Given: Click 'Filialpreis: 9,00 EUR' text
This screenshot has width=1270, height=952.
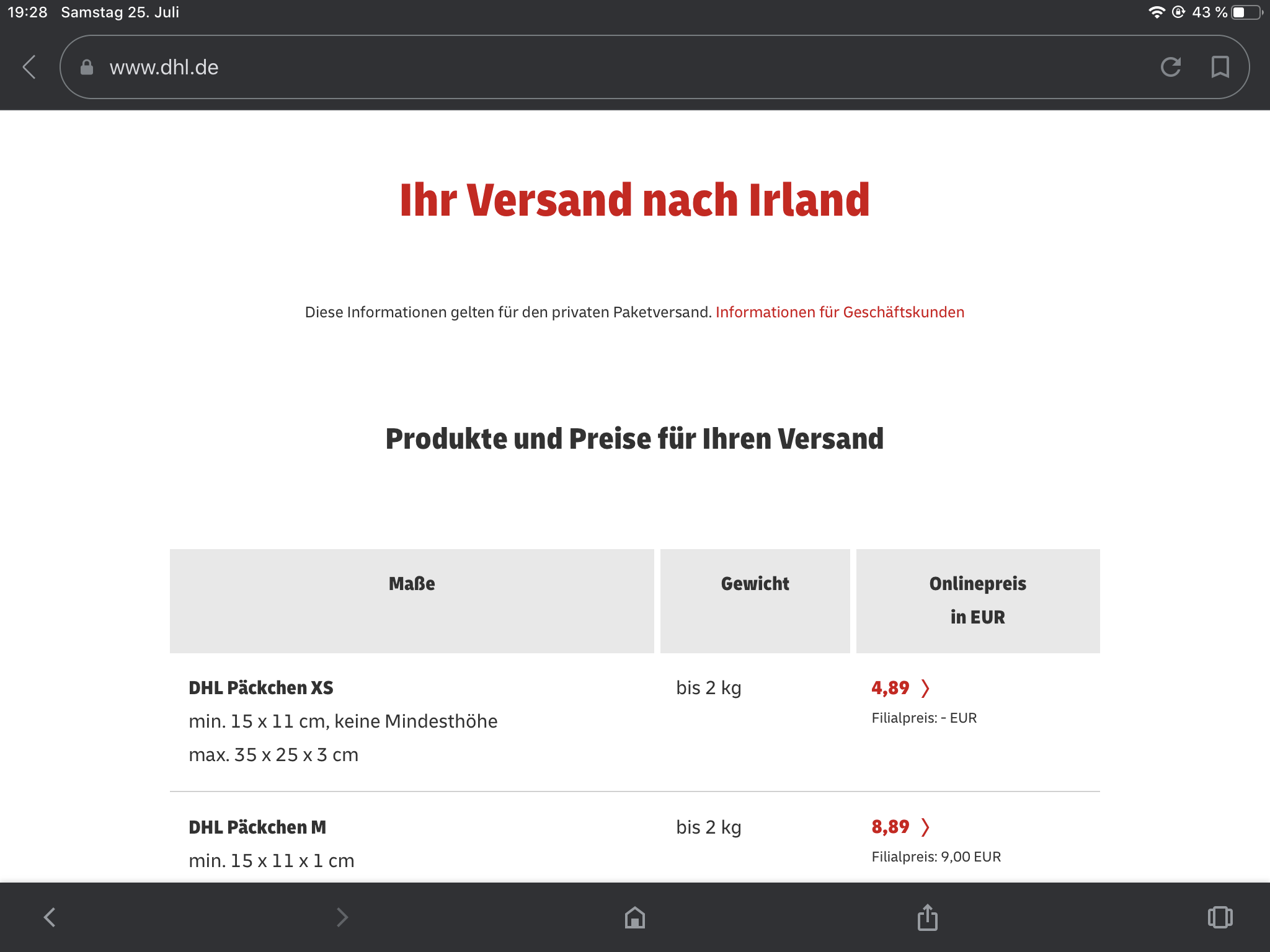Looking at the screenshot, I should (936, 857).
